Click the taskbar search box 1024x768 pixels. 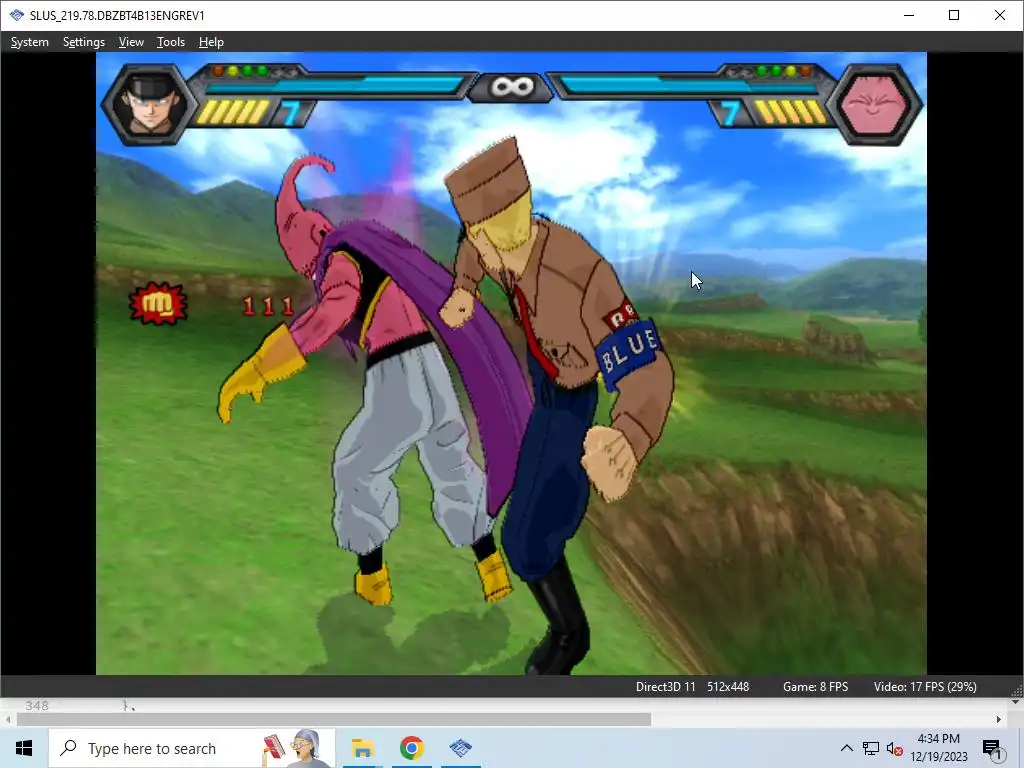click(x=192, y=748)
